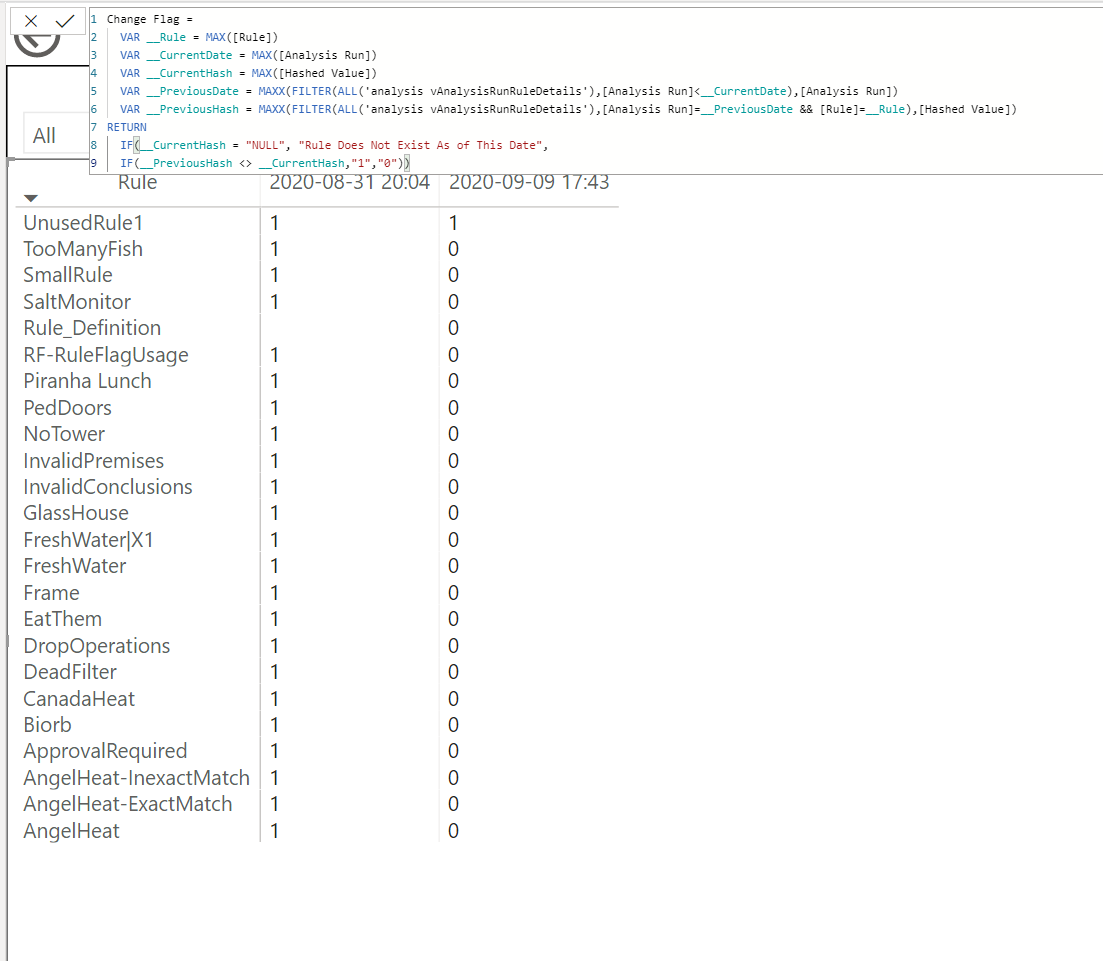Click the RETURN keyword in the formula
Viewport: 1103px width, 961px height.
(127, 127)
